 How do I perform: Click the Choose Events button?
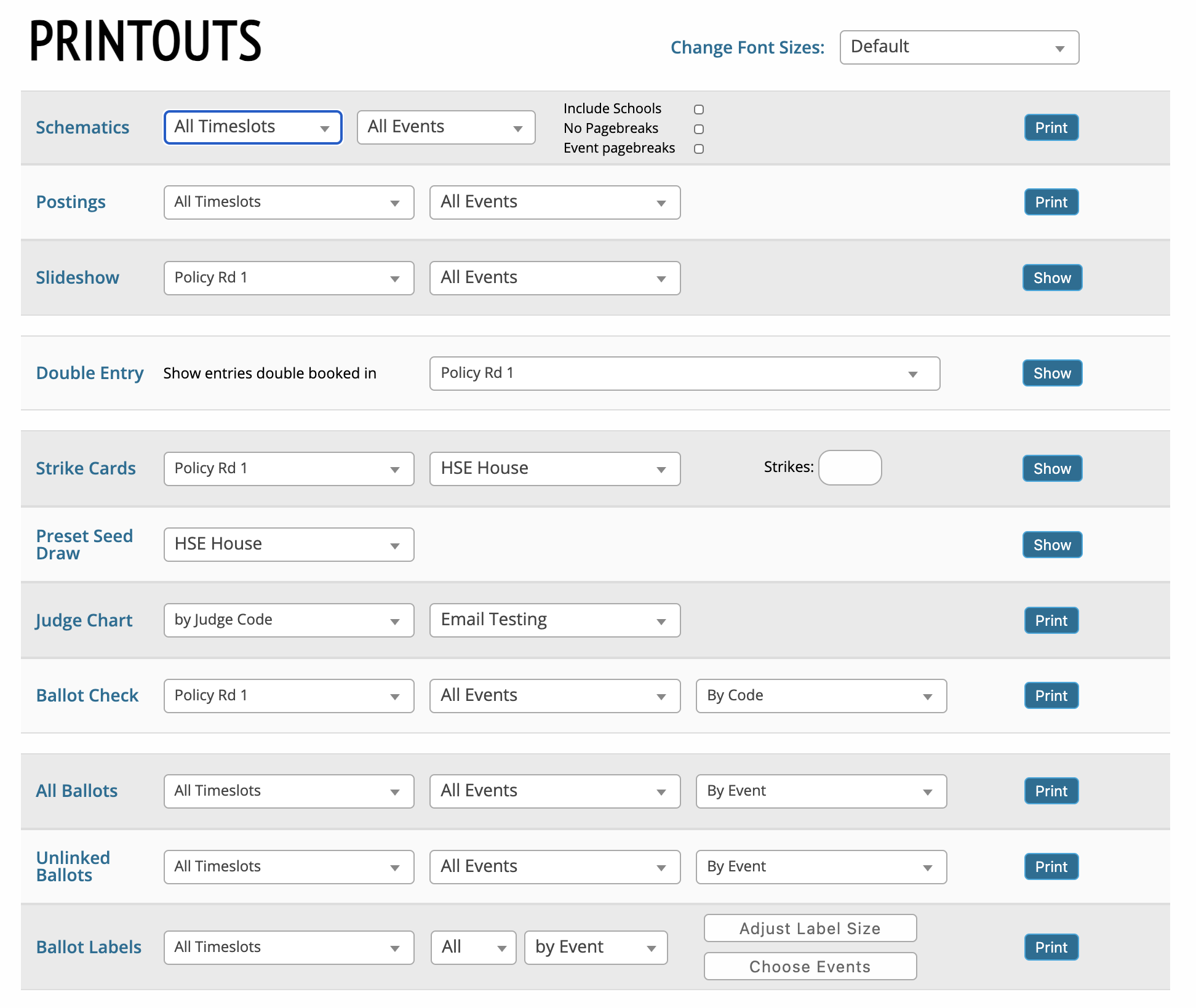(810, 967)
